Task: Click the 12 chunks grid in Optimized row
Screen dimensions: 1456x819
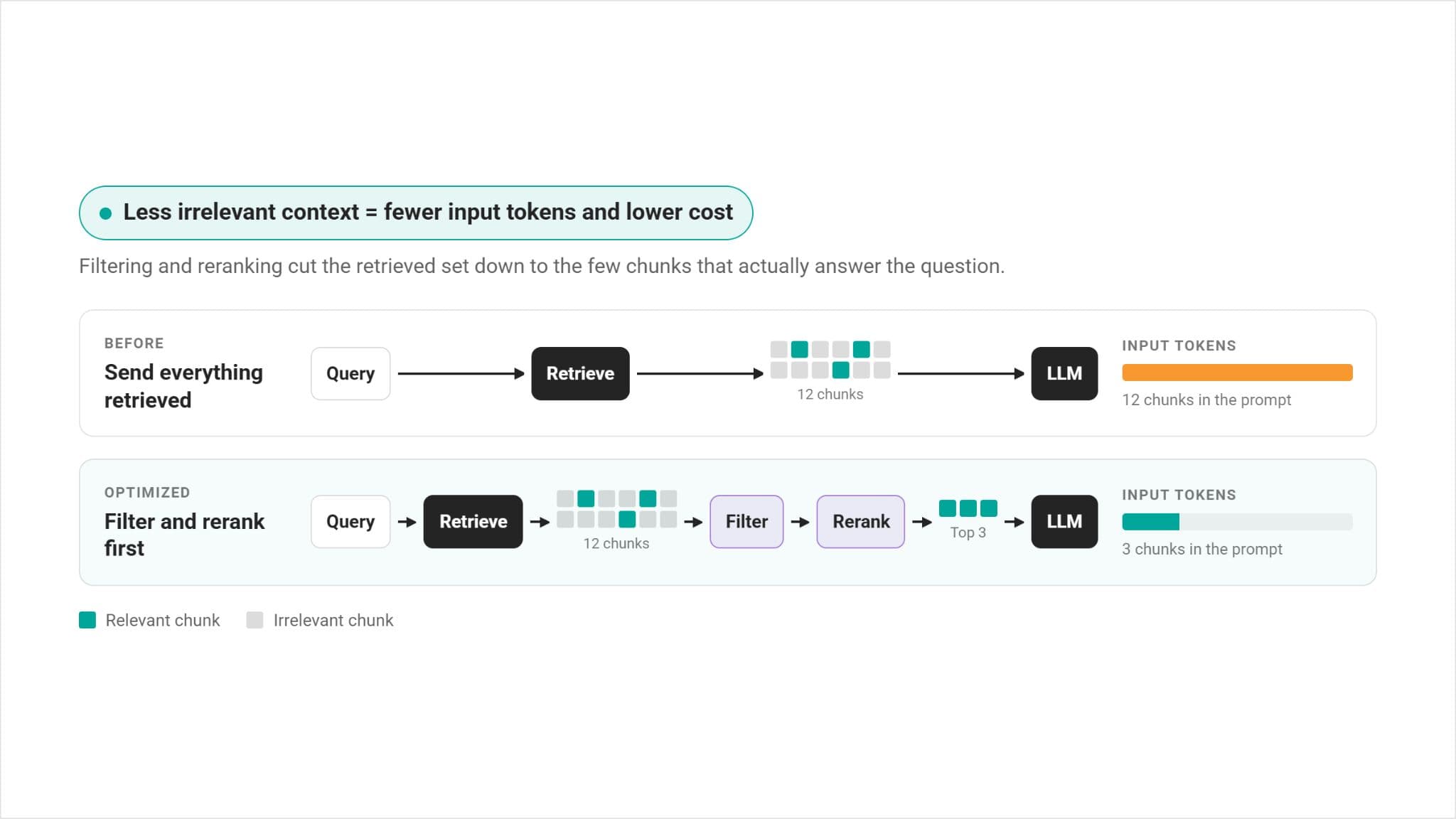Action: [x=616, y=509]
